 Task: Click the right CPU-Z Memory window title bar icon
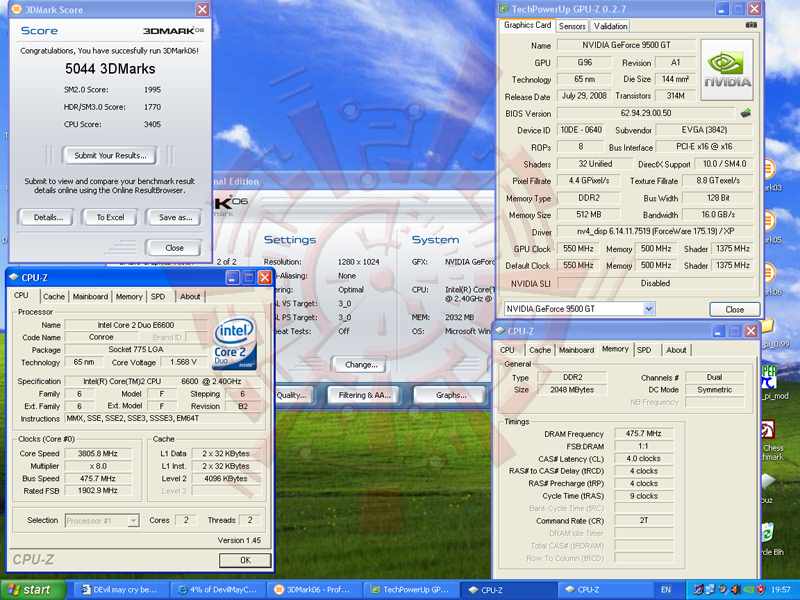coord(501,331)
